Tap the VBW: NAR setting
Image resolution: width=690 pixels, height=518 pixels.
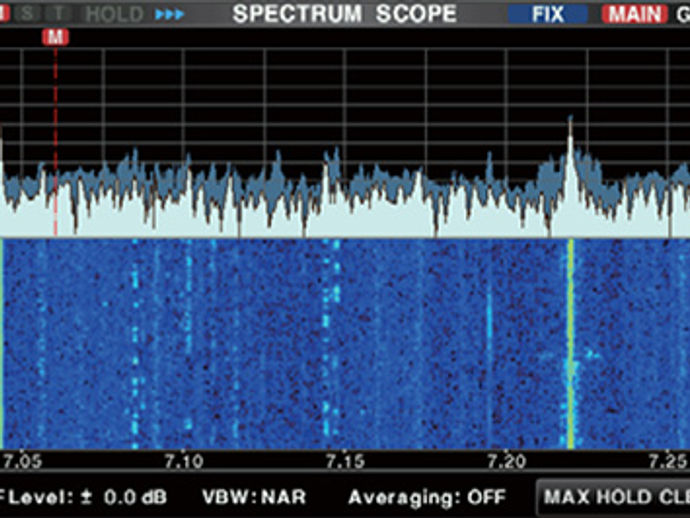tap(254, 497)
